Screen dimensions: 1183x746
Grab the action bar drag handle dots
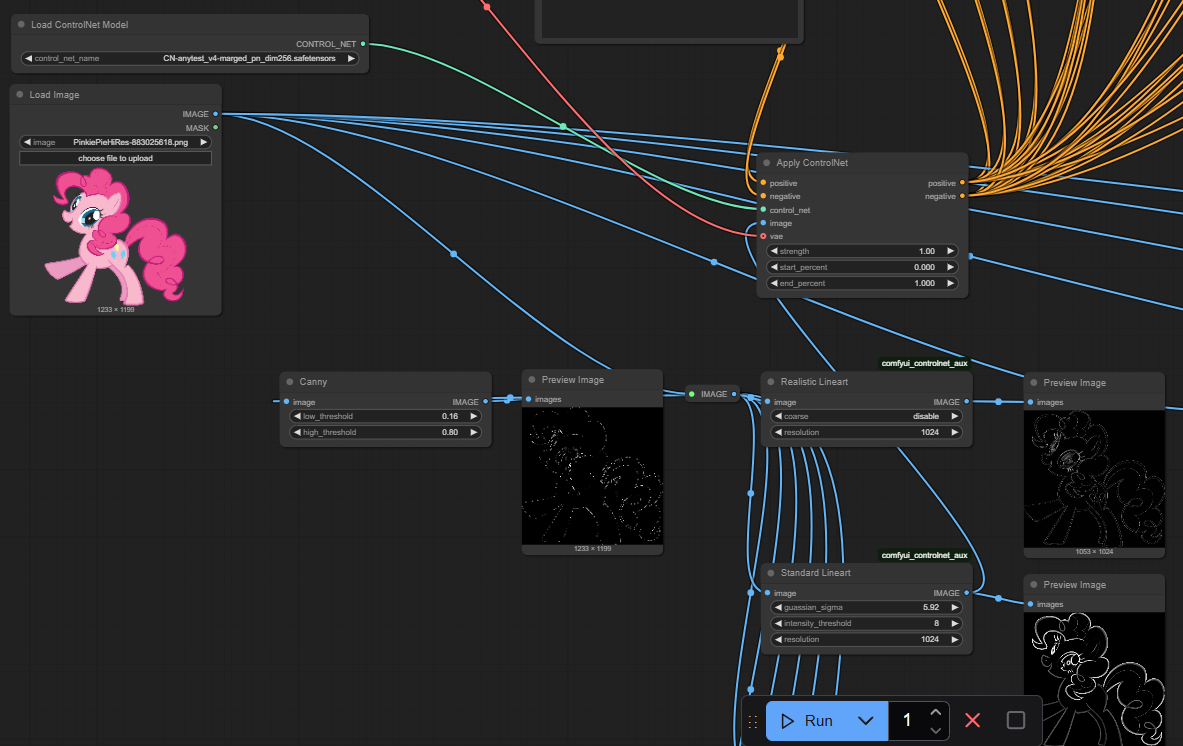(x=752, y=722)
